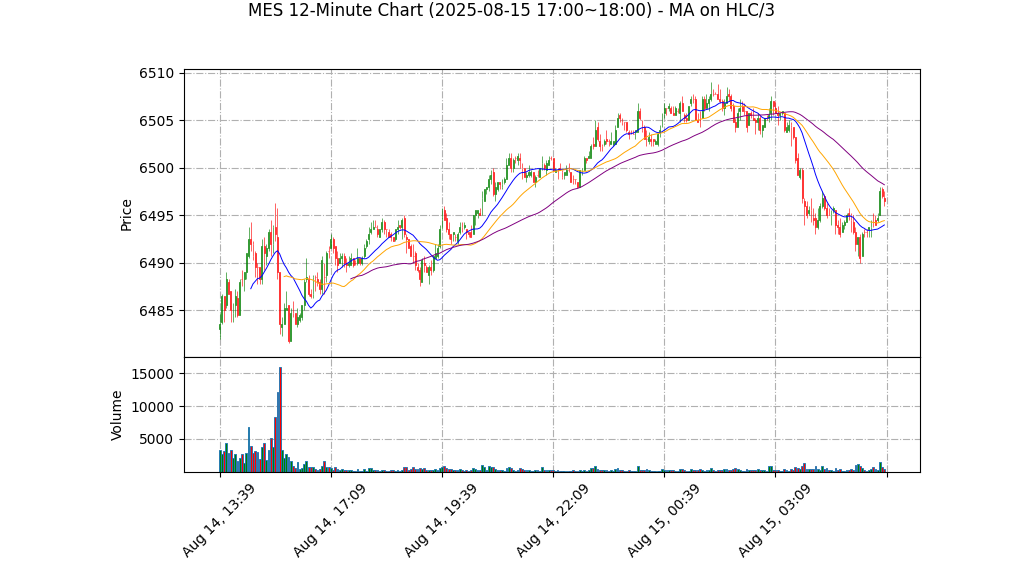The image size is (1022, 575).
Task: Click the chart title MES 12-Minute Chart
Action: pyautogui.click(x=511, y=10)
